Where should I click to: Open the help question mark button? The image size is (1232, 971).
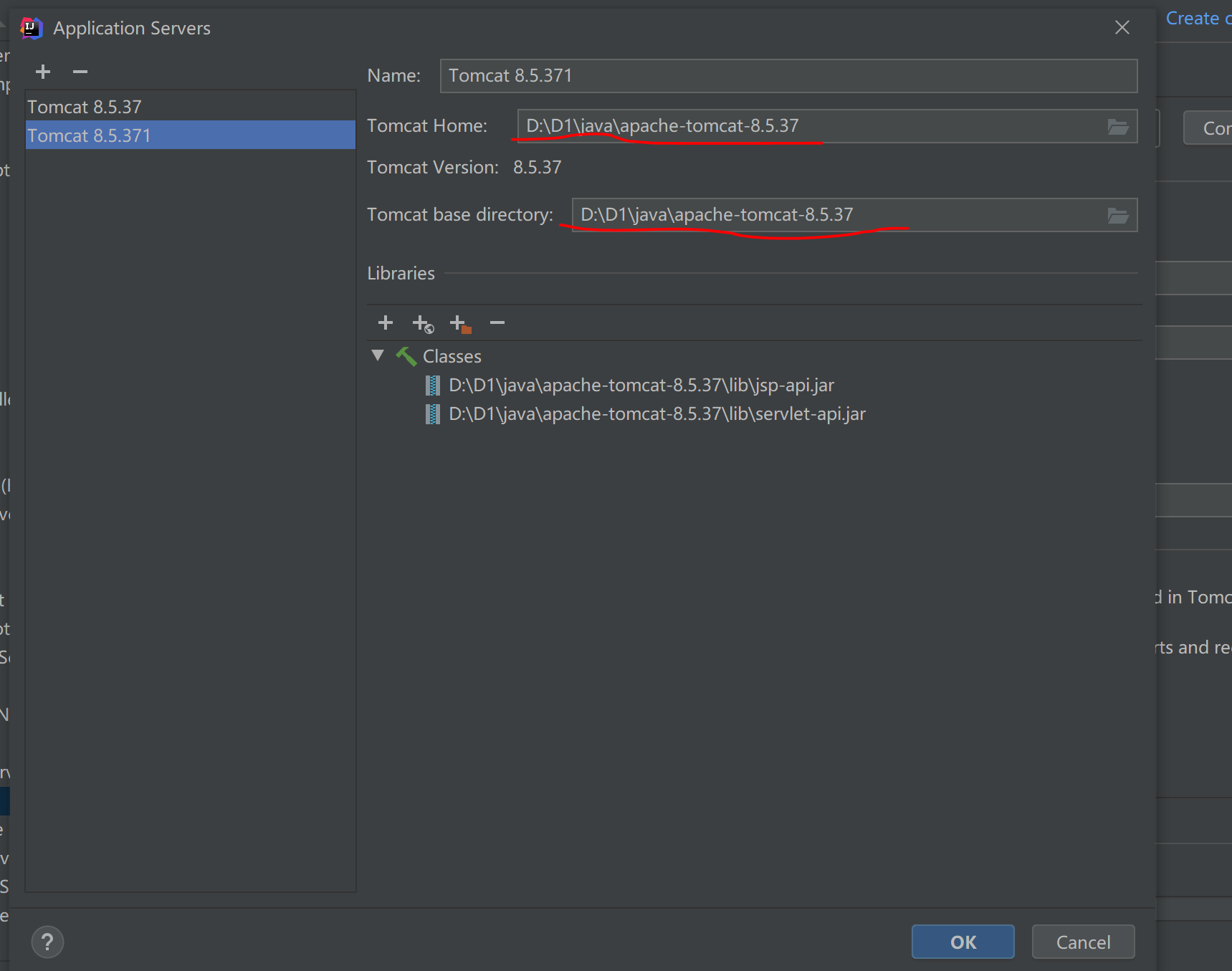pos(48,942)
